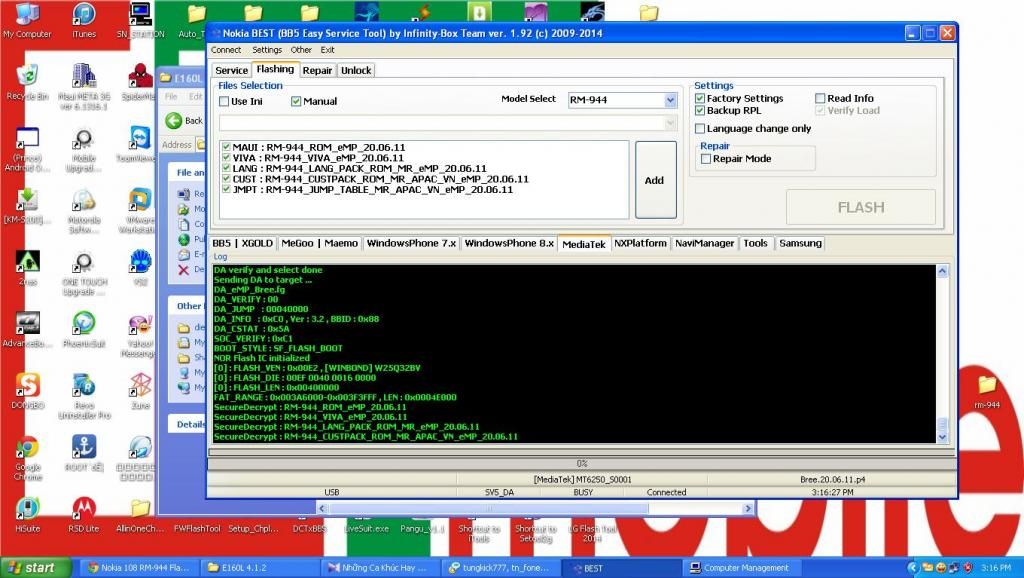Open the Mobile Upgrade desktop shortcut
Image resolution: width=1024 pixels, height=578 pixels.
(84, 150)
